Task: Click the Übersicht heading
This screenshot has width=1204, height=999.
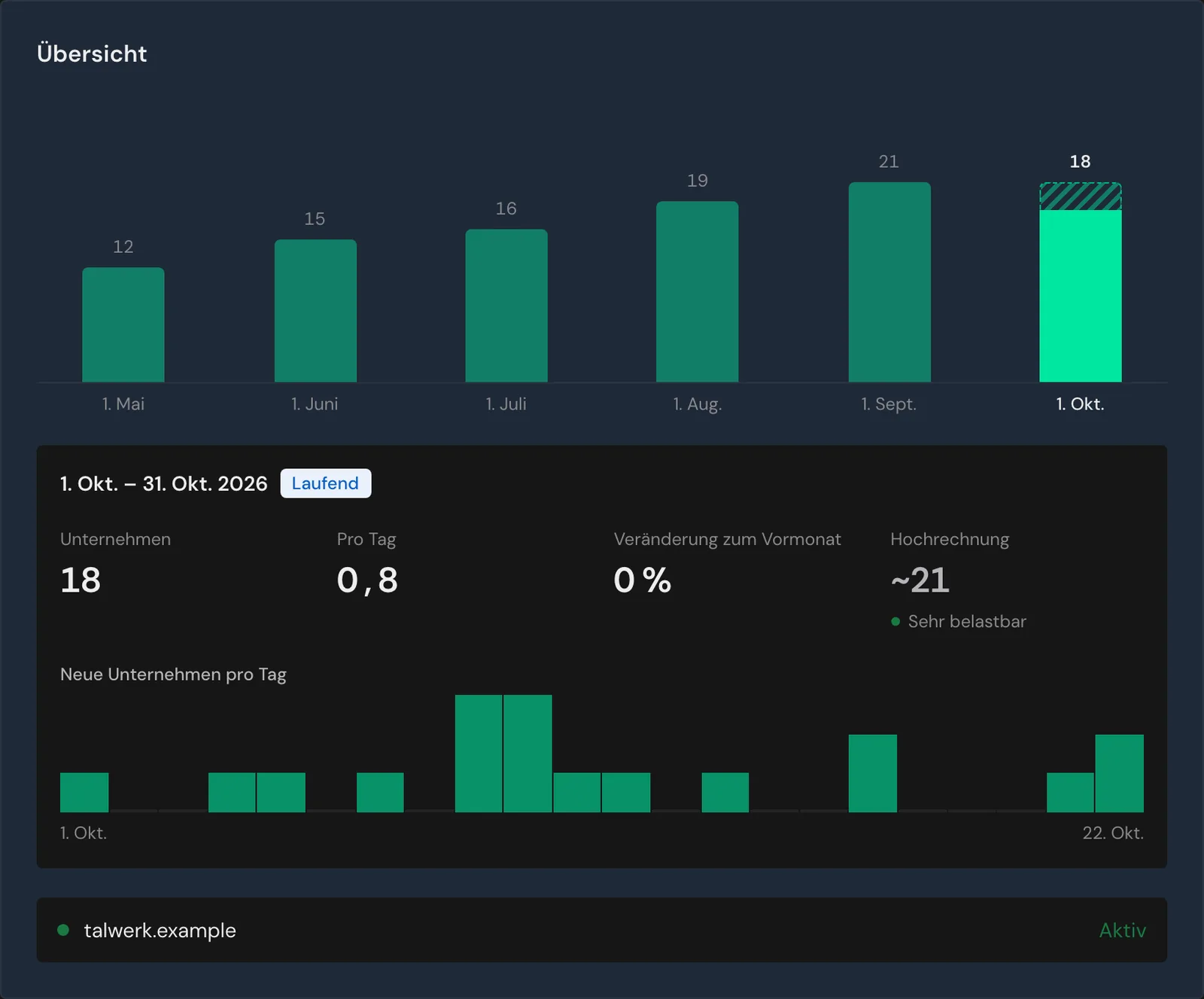Action: [x=92, y=53]
